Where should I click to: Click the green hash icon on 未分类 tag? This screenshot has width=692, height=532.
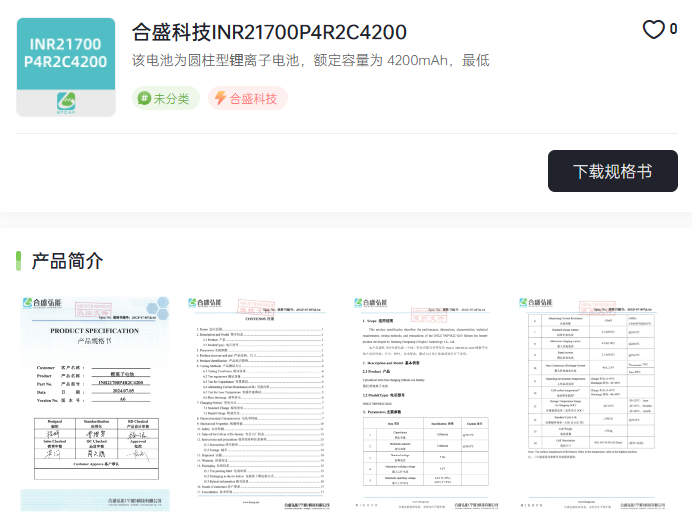tap(144, 98)
